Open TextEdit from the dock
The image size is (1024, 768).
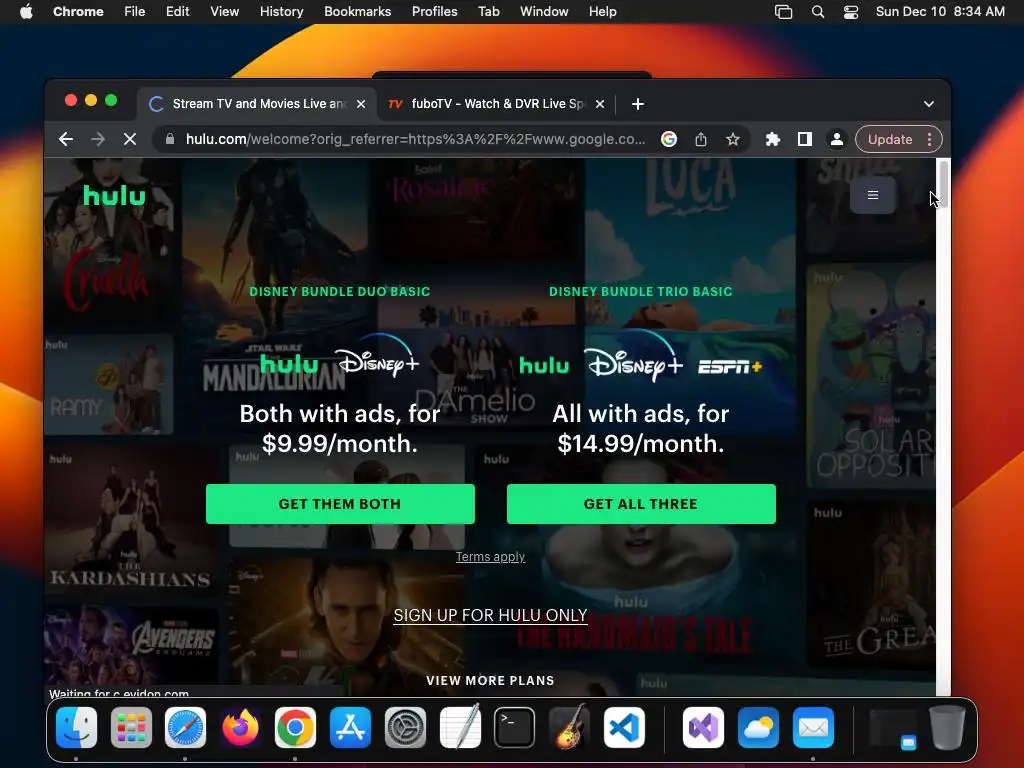(460, 728)
